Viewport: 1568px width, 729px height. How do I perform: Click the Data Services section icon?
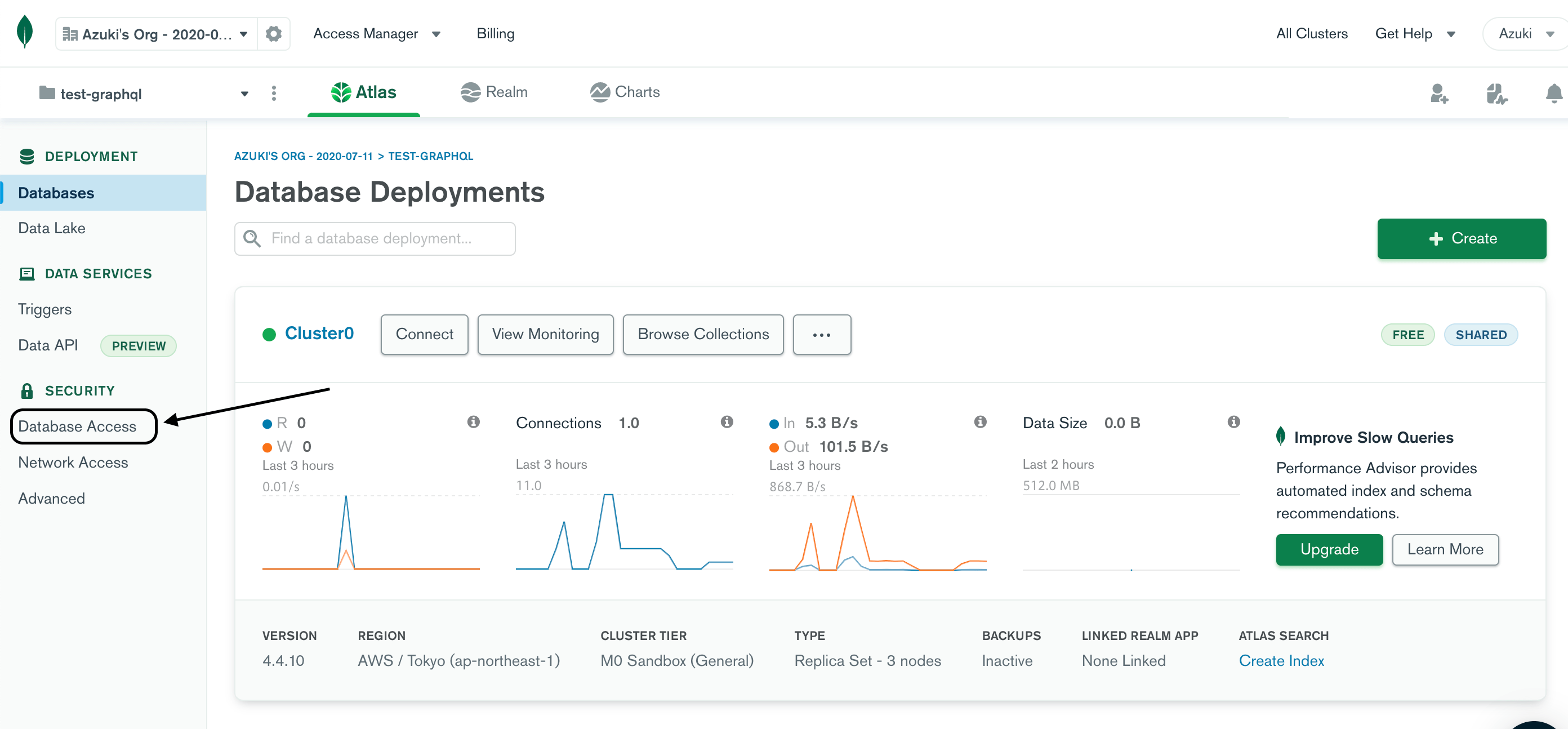tap(27, 273)
